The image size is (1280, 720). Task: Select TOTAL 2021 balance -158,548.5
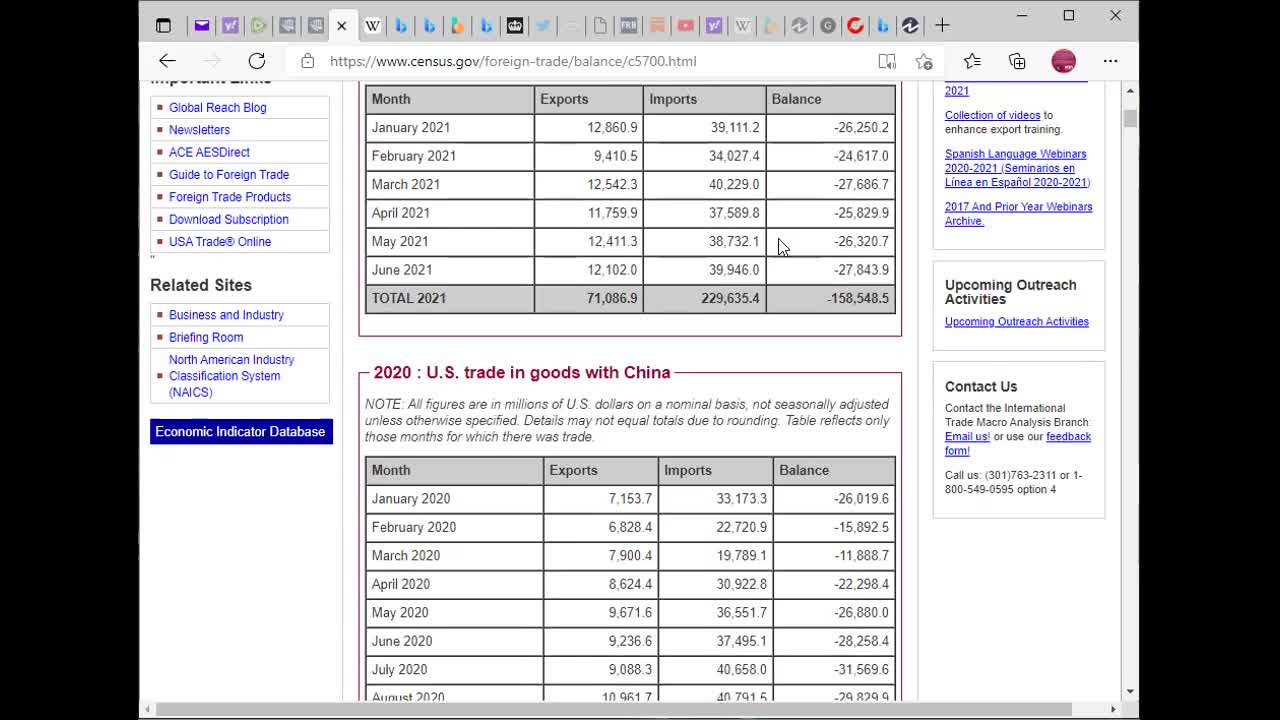click(857, 298)
